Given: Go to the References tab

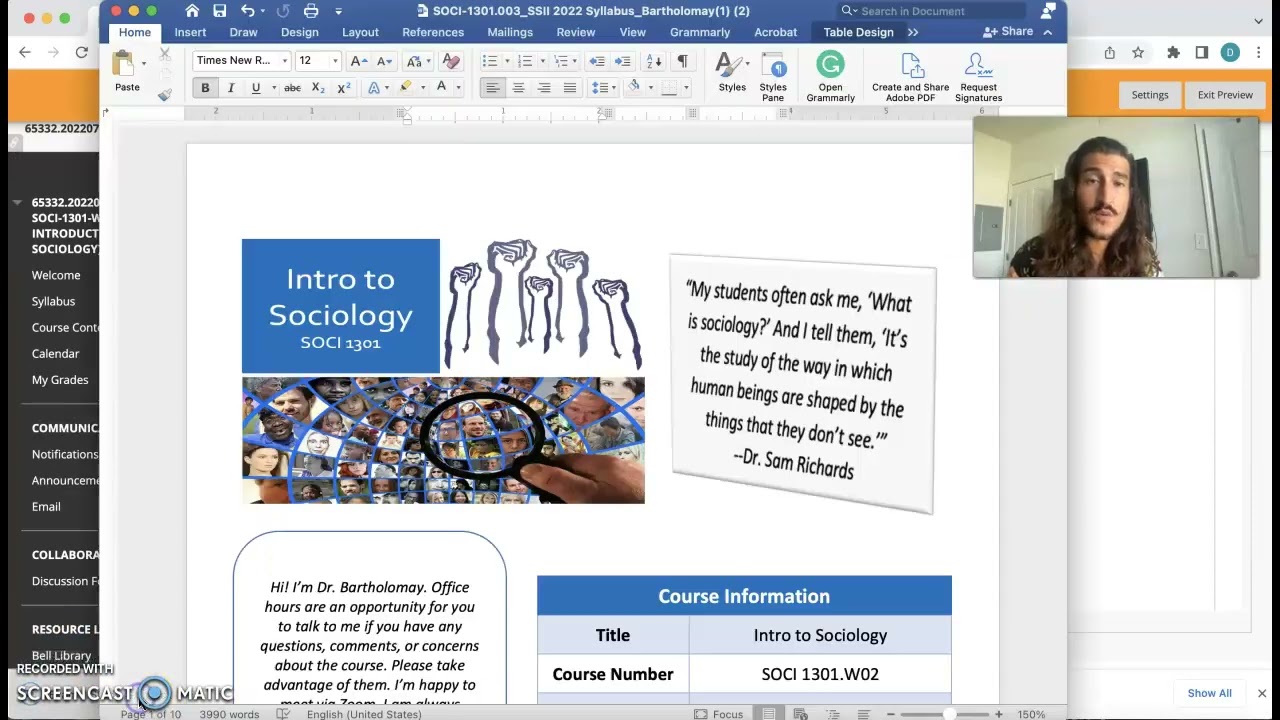Looking at the screenshot, I should 433,32.
